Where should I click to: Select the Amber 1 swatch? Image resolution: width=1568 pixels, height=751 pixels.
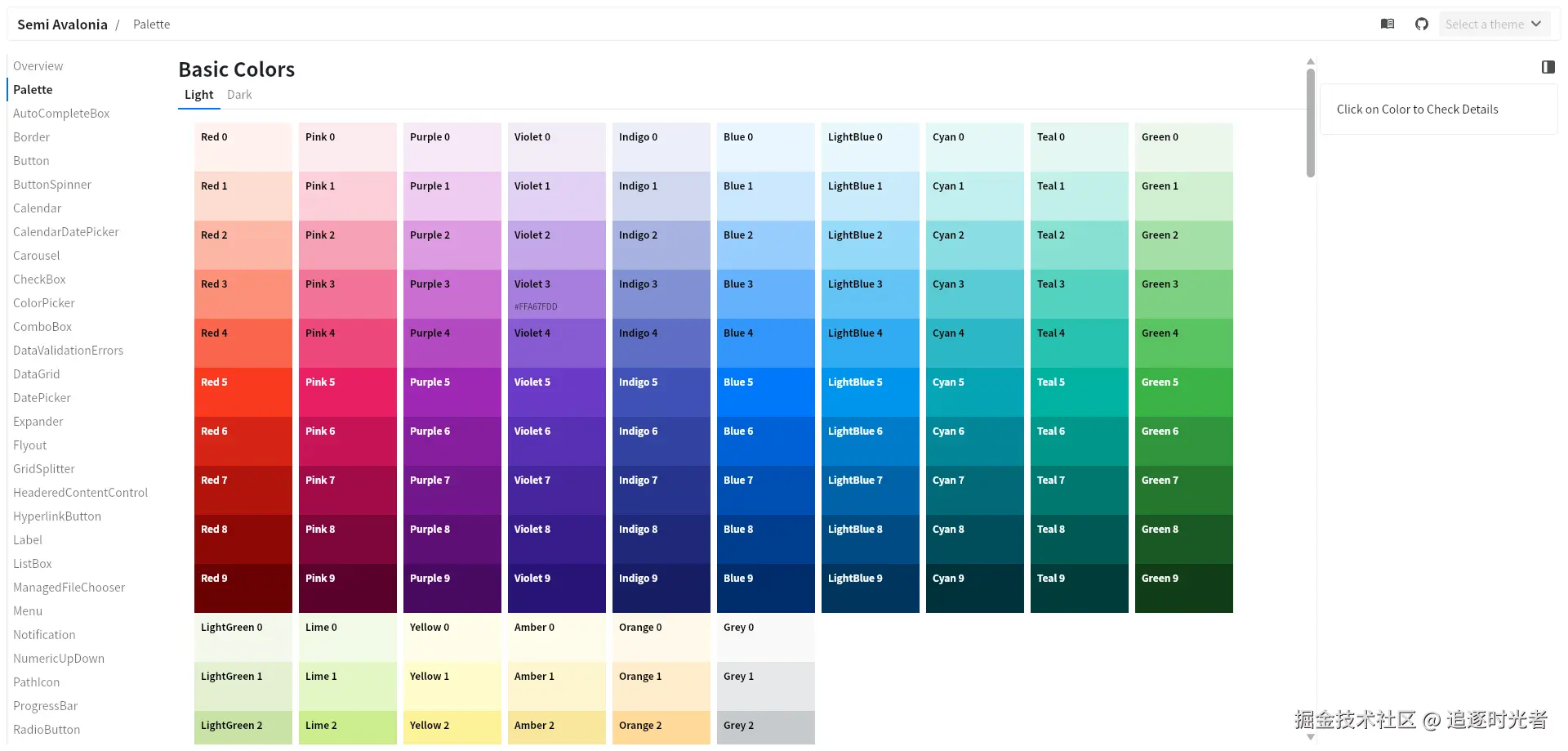[x=557, y=686]
